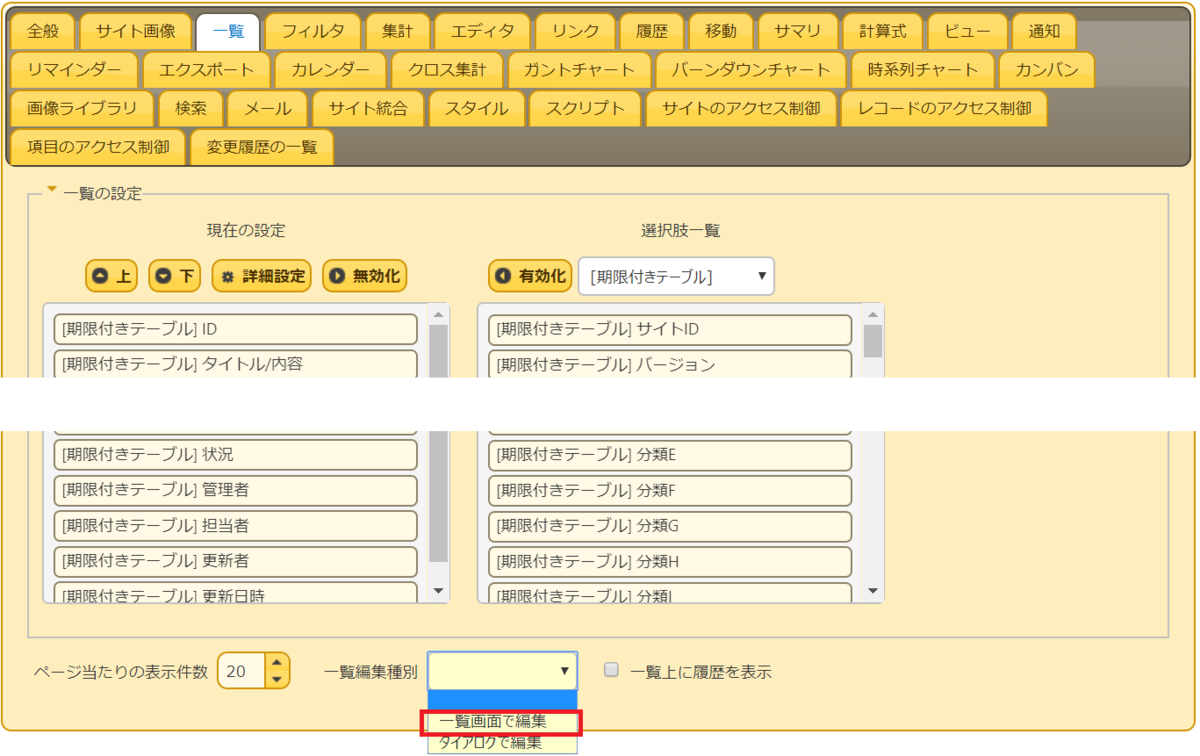Screen dimensions: 1200x756
Task: Select [期限付きテーブル] ID in current settings
Action: click(x=235, y=329)
